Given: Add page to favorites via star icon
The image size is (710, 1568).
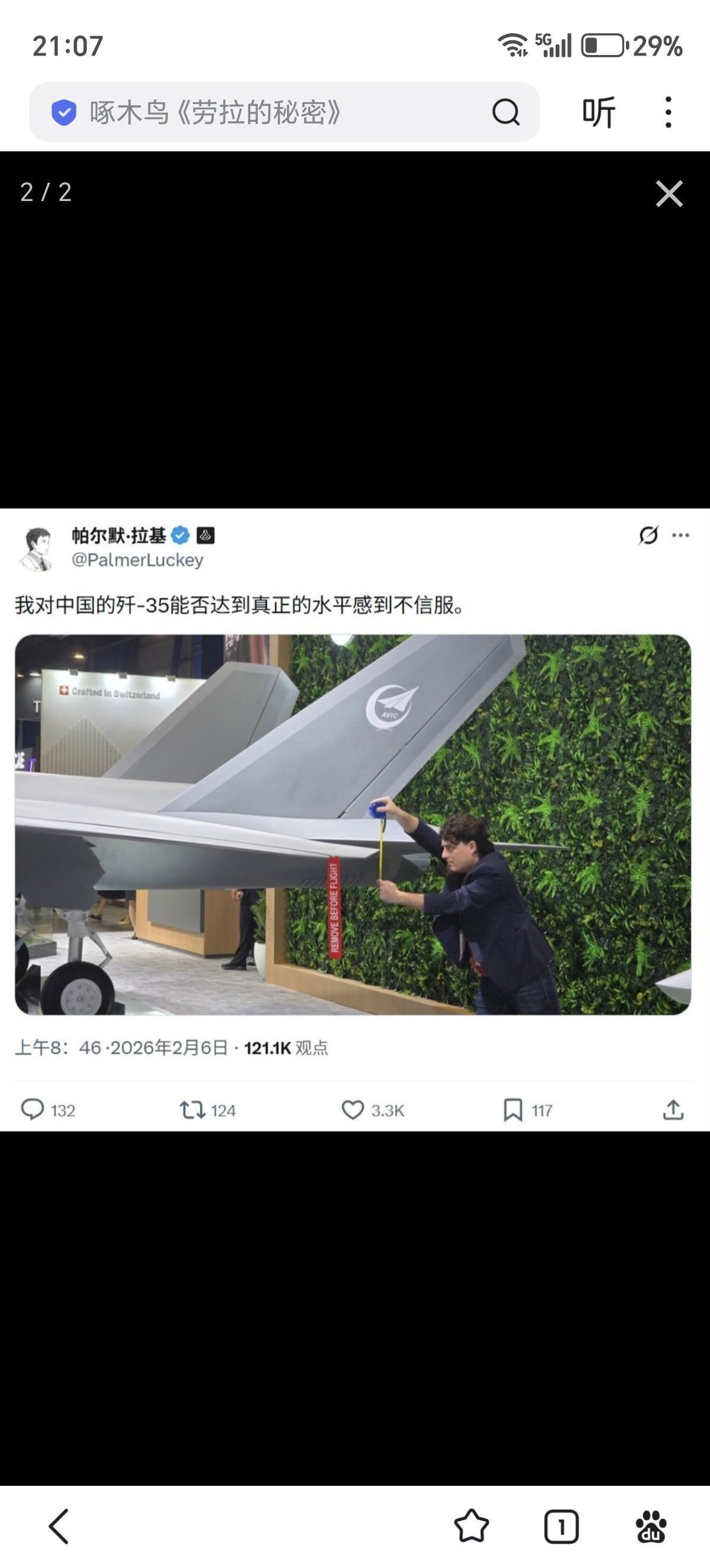Looking at the screenshot, I should [472, 1526].
